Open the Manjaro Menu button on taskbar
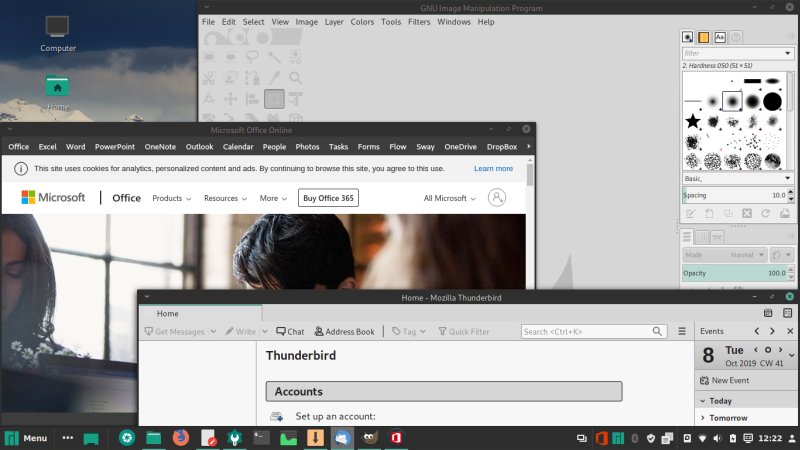This screenshot has width=800, height=450. point(26,438)
